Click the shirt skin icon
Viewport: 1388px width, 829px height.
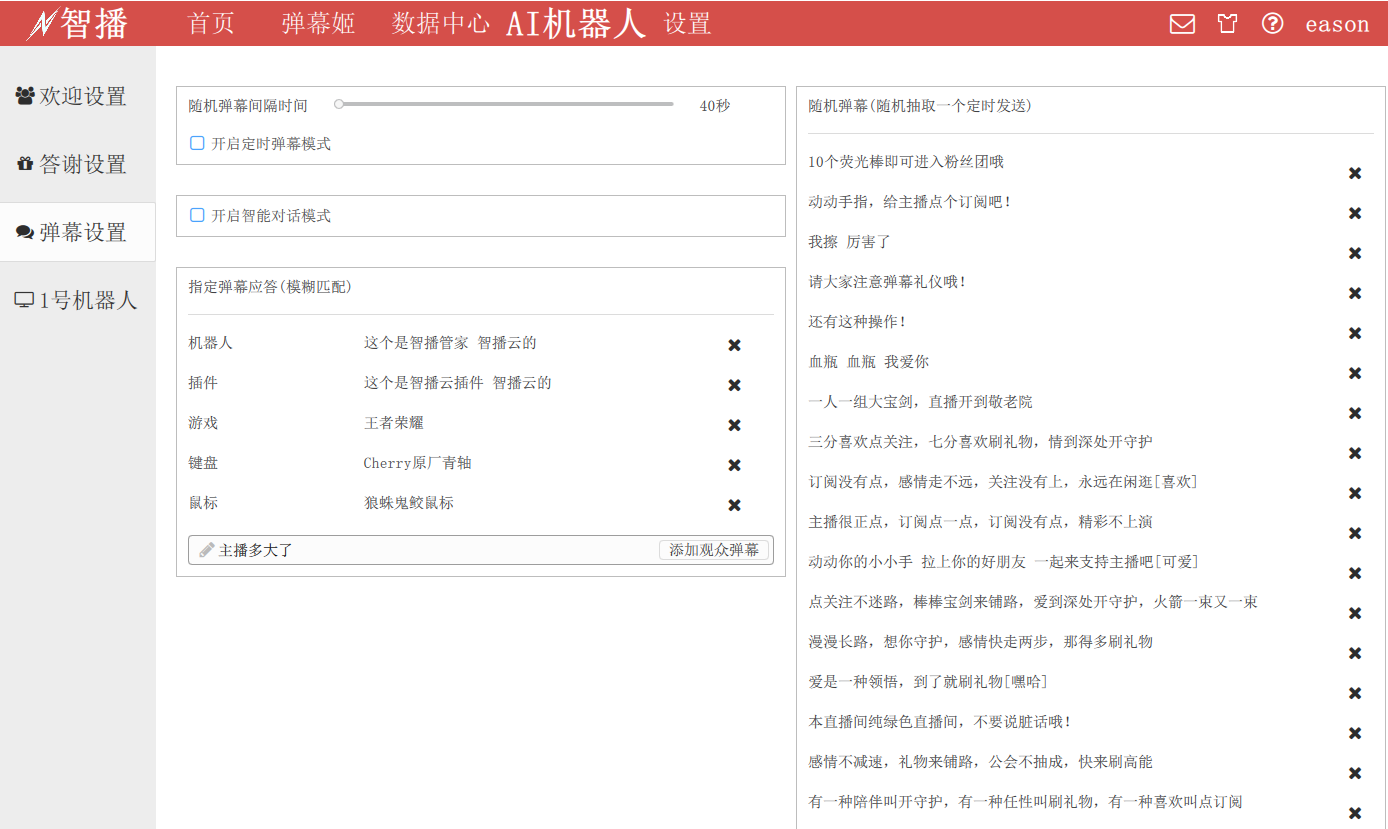1227,23
